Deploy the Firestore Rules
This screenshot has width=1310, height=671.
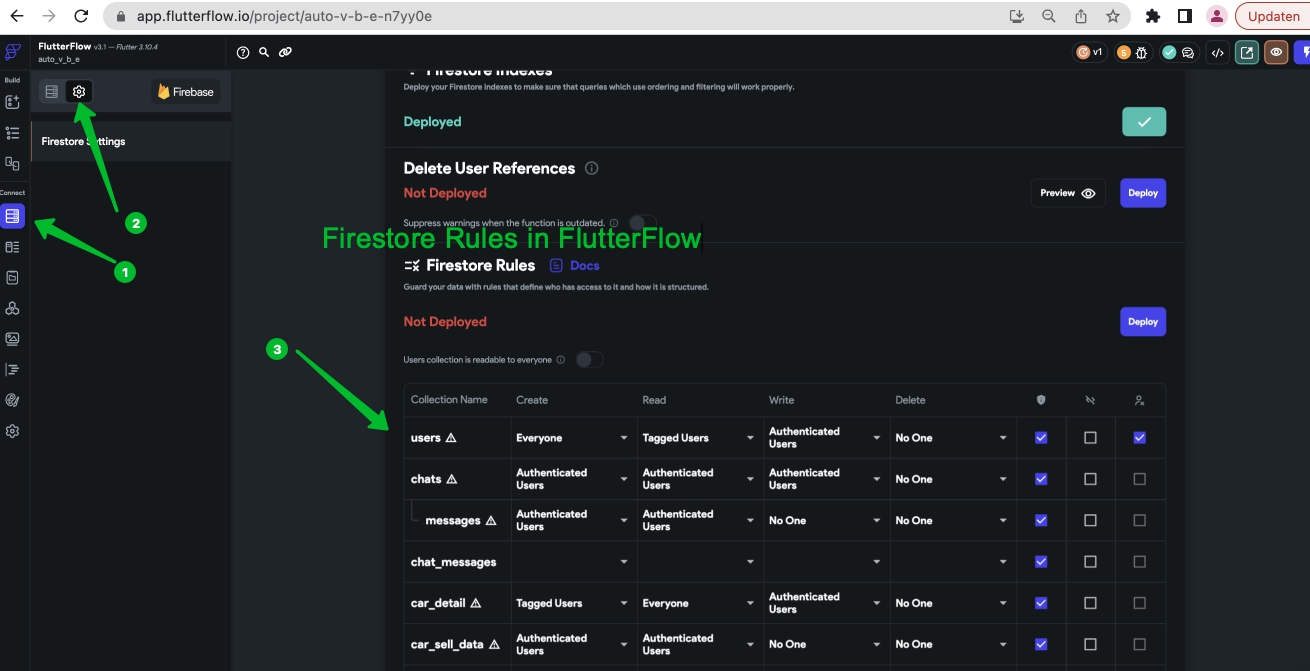click(1143, 322)
